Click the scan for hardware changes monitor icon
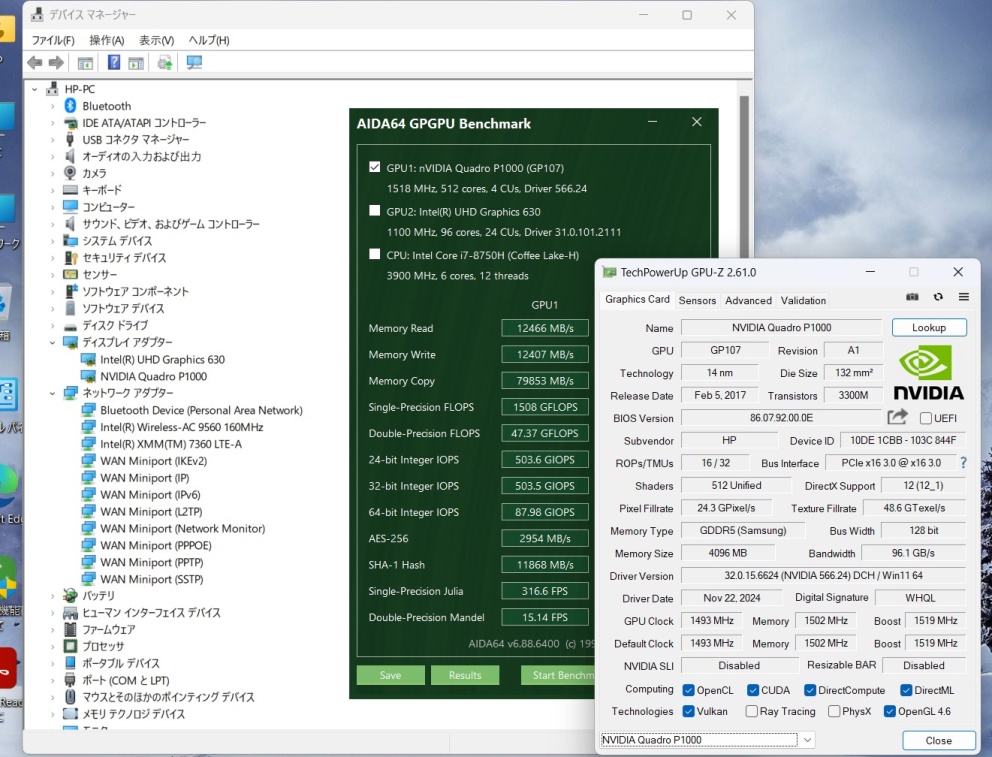Image resolution: width=992 pixels, height=757 pixels. click(x=194, y=62)
